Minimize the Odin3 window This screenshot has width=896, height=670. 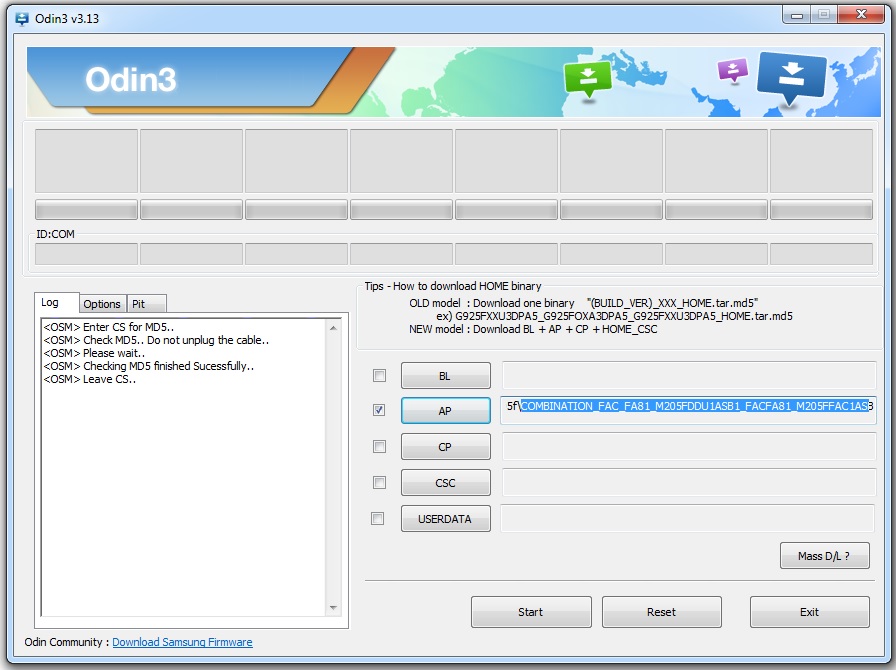(797, 15)
